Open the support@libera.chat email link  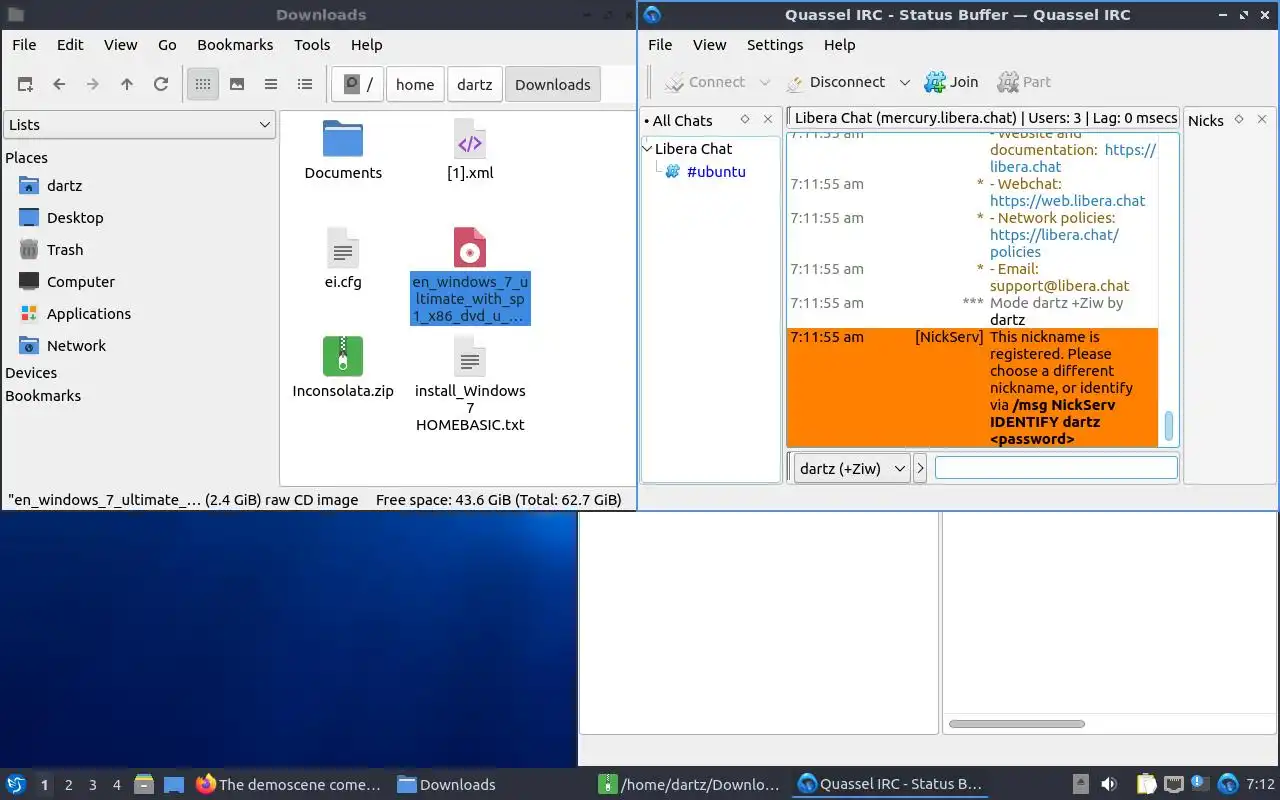pyautogui.click(x=1059, y=286)
